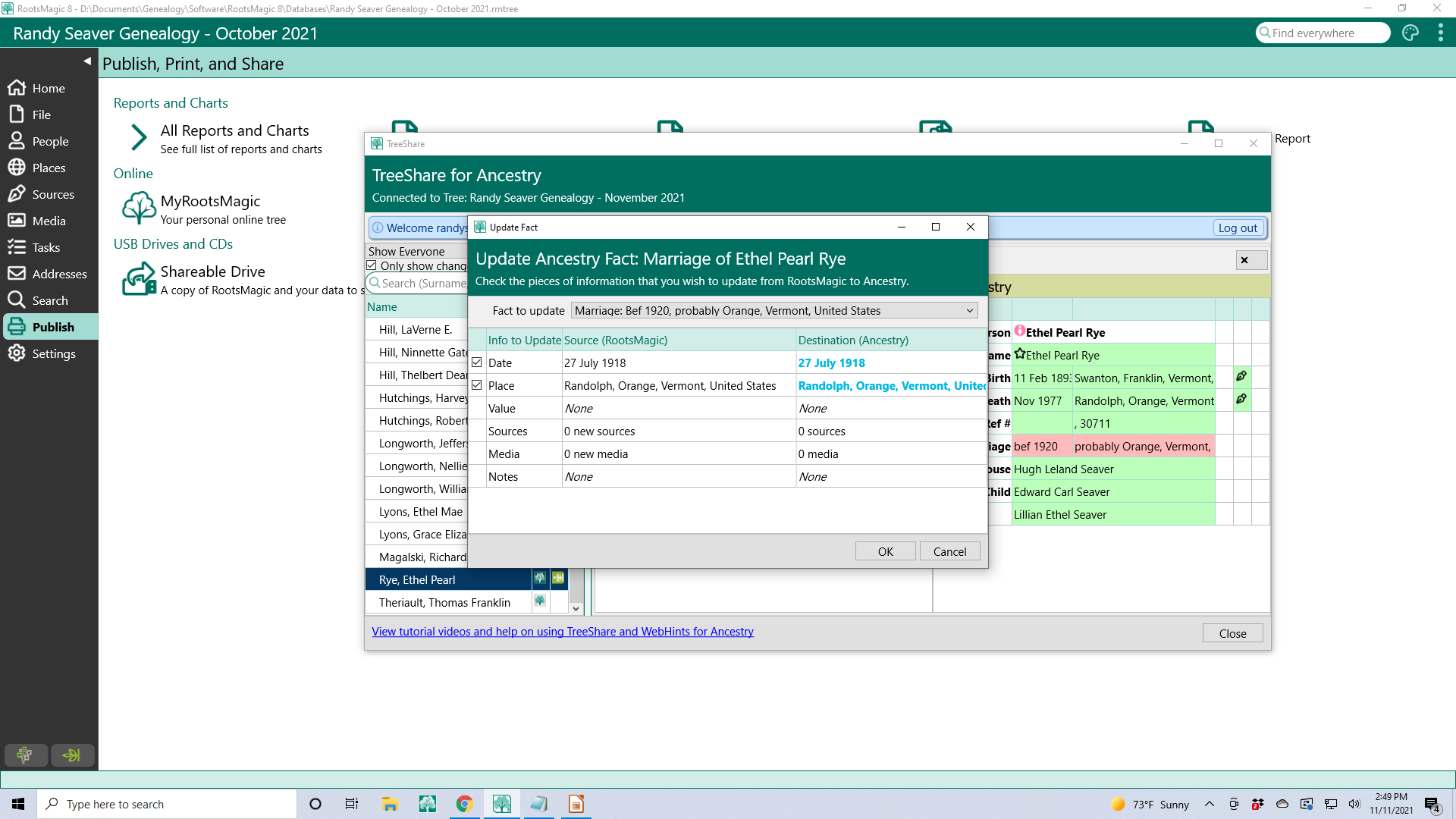The width and height of the screenshot is (1456, 819).
Task: Select Hill, LaVerne E. in list
Action: point(416,329)
